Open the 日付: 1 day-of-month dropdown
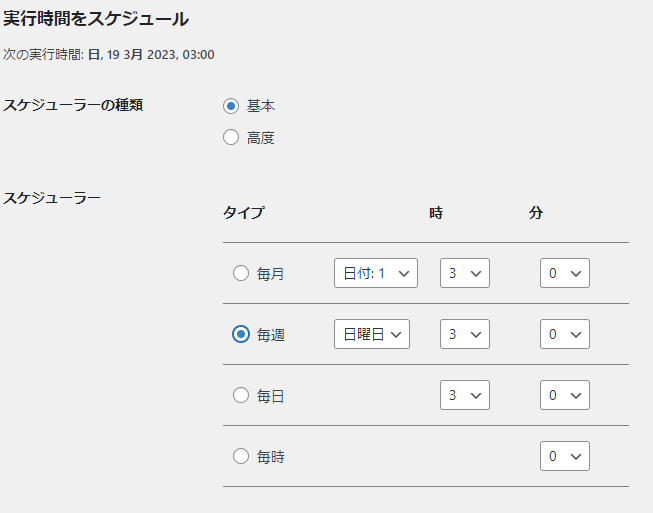Image resolution: width=653 pixels, height=513 pixels. tap(376, 273)
